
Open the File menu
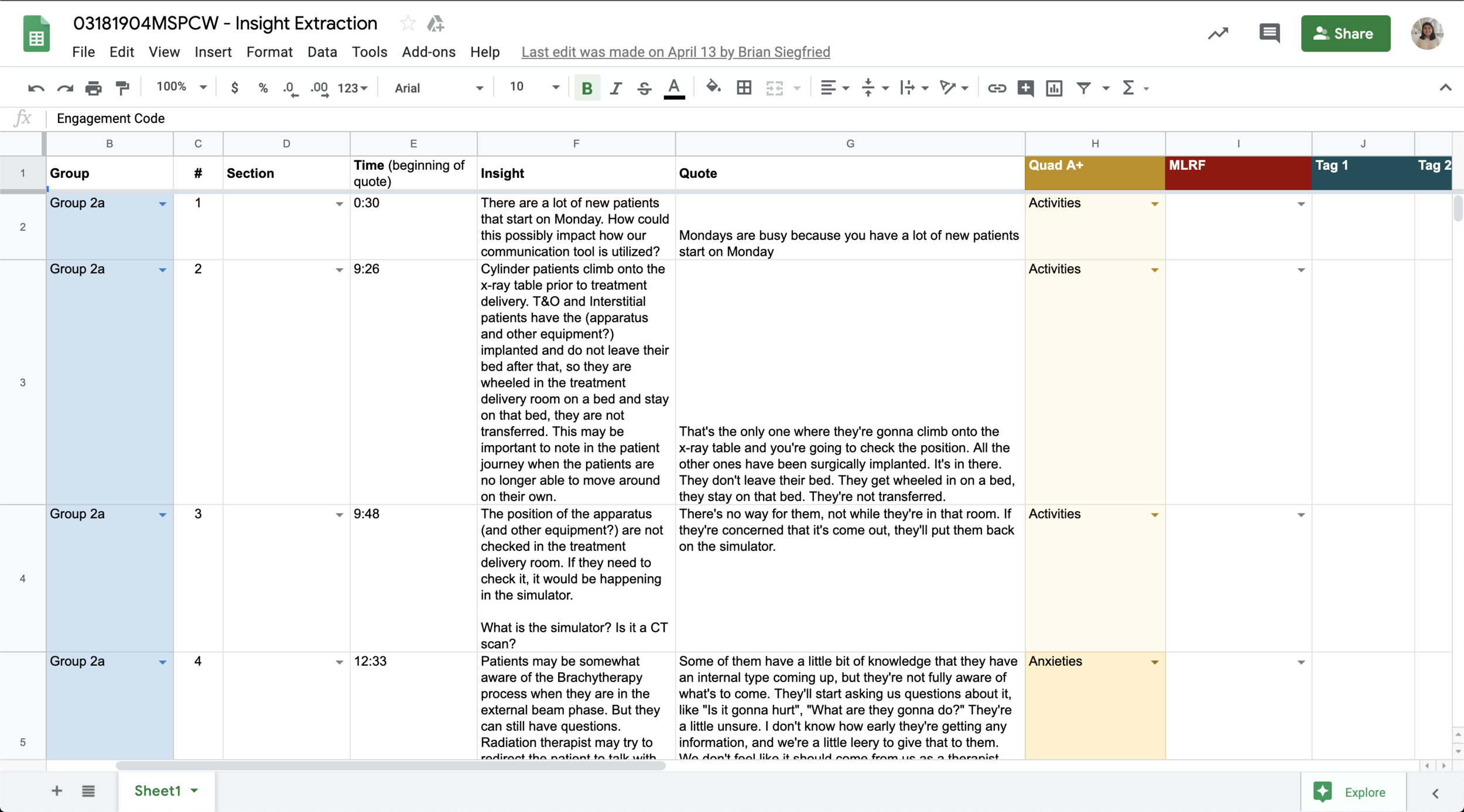83,52
